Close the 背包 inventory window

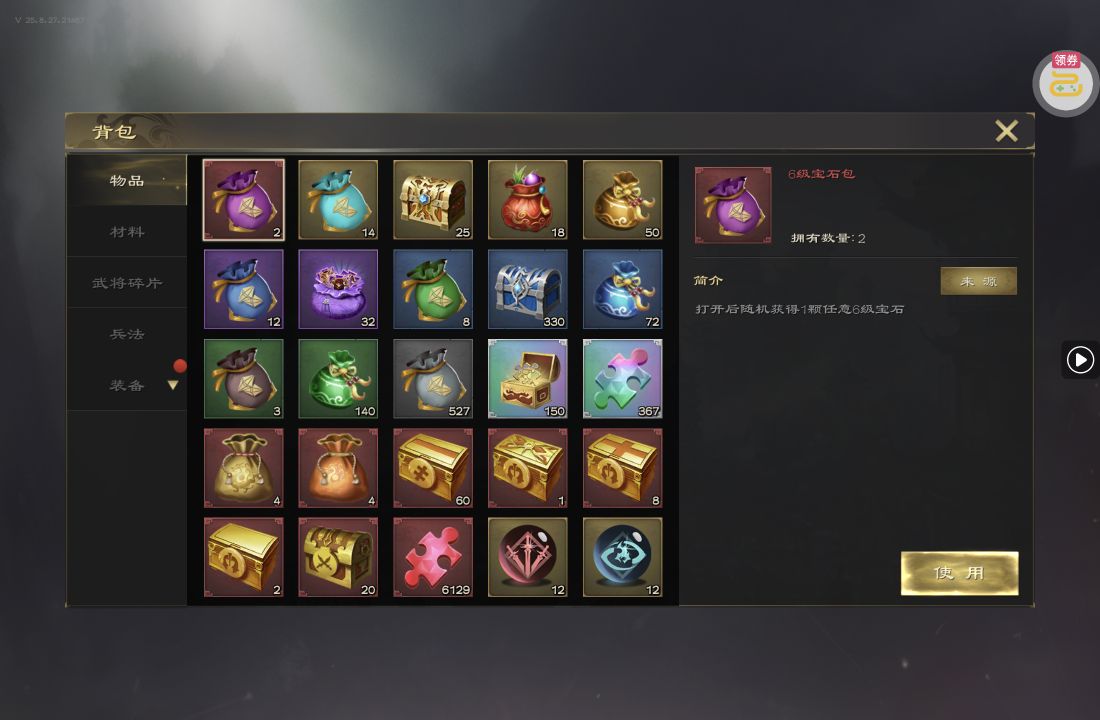click(1007, 131)
